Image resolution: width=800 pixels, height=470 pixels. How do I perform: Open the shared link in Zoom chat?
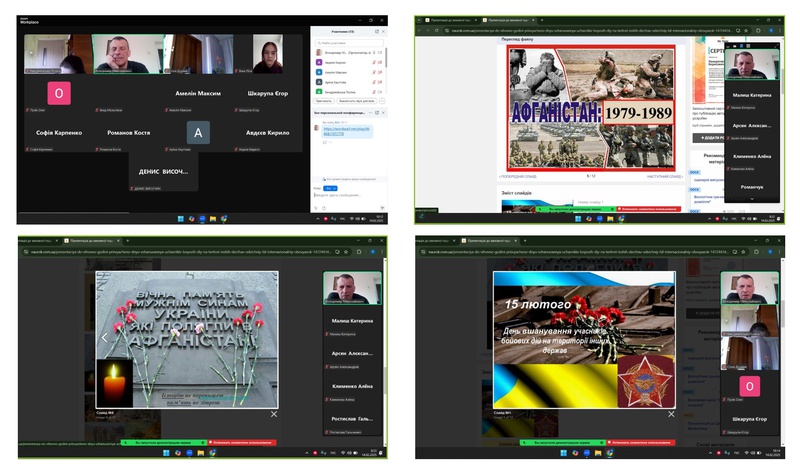click(x=346, y=131)
